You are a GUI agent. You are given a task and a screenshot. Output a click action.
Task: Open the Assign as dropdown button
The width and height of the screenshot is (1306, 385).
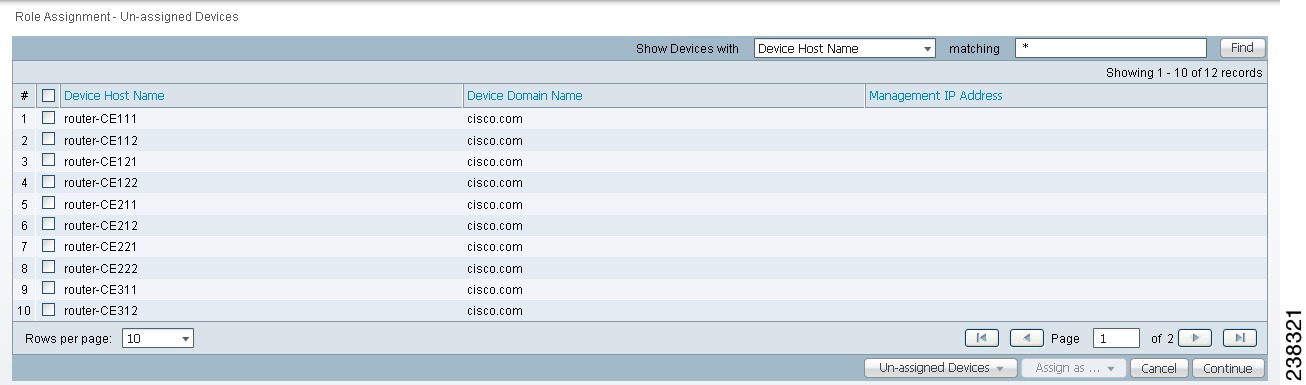click(1074, 368)
